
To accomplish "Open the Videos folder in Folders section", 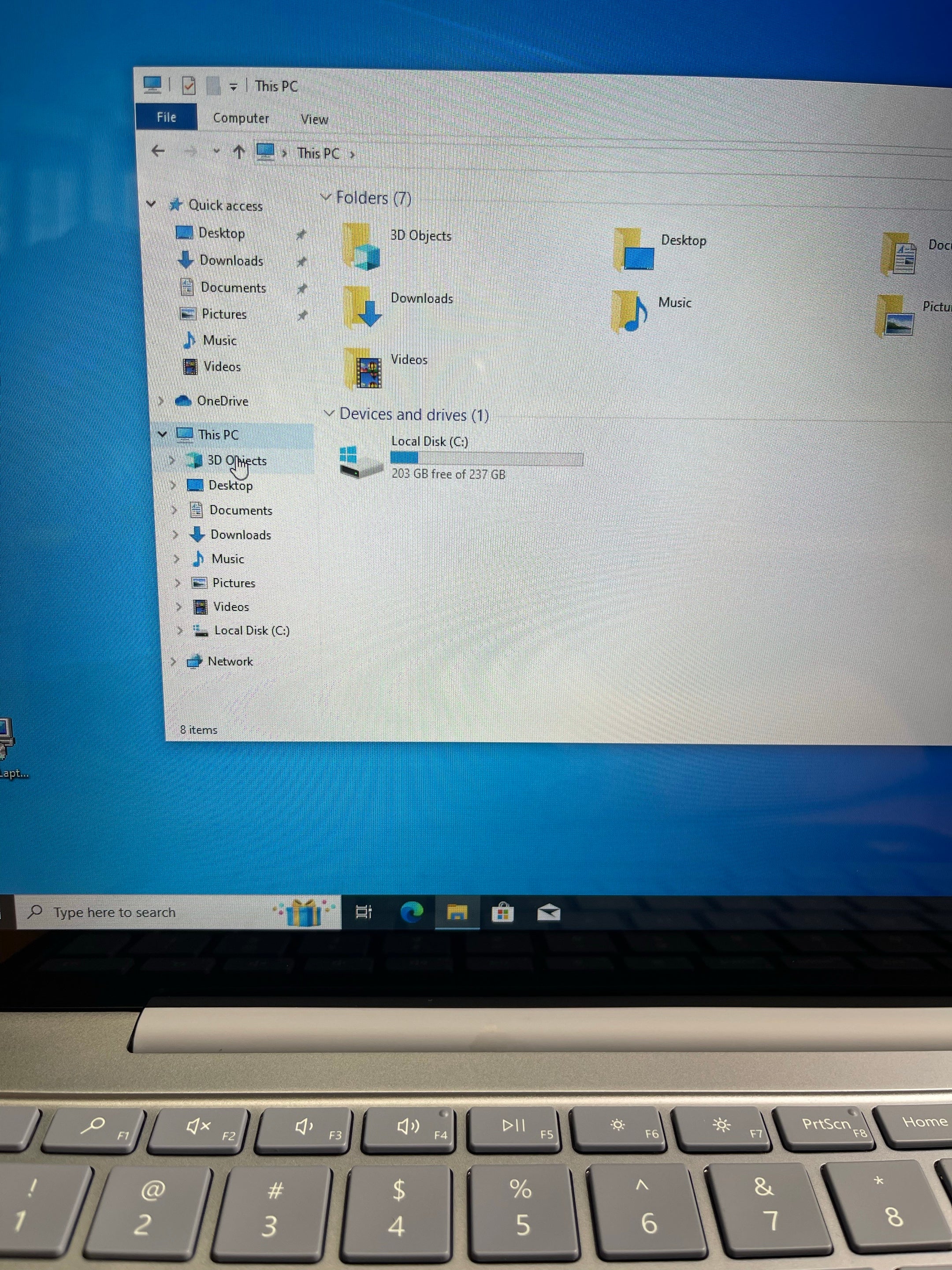I will tap(363, 368).
